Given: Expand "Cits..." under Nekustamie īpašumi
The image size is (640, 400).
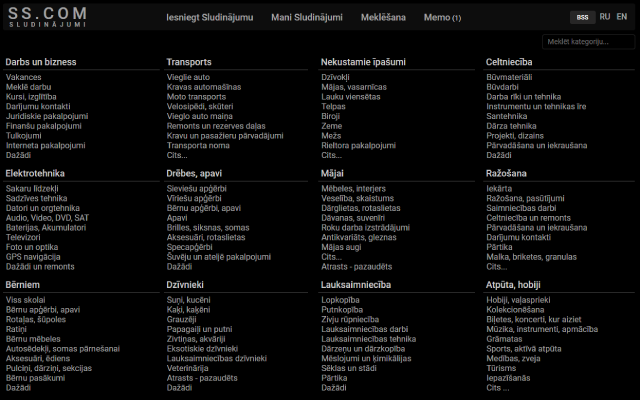Looking at the screenshot, I should 331,155.
